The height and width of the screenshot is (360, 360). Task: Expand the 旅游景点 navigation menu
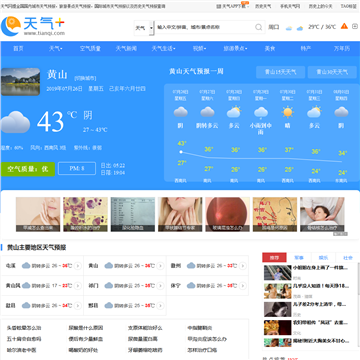pyautogui.click(x=235, y=49)
